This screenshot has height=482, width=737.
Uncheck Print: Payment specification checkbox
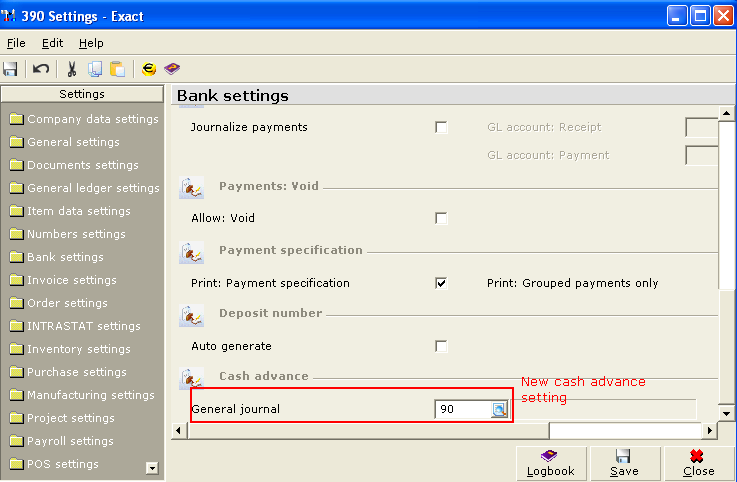(441, 283)
